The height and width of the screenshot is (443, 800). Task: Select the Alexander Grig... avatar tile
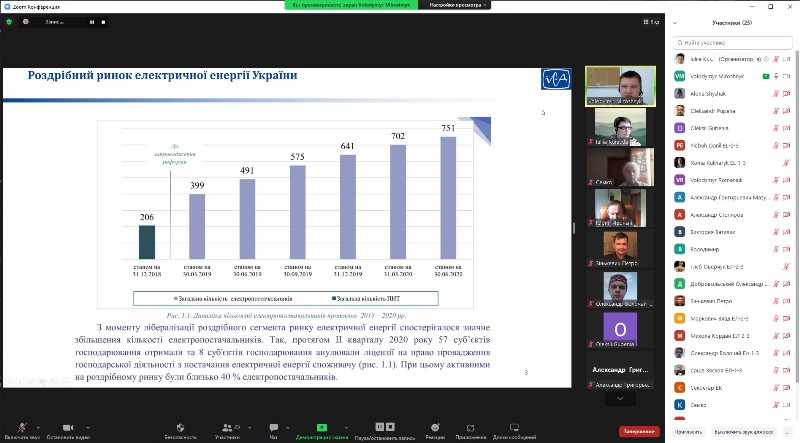[x=620, y=370]
